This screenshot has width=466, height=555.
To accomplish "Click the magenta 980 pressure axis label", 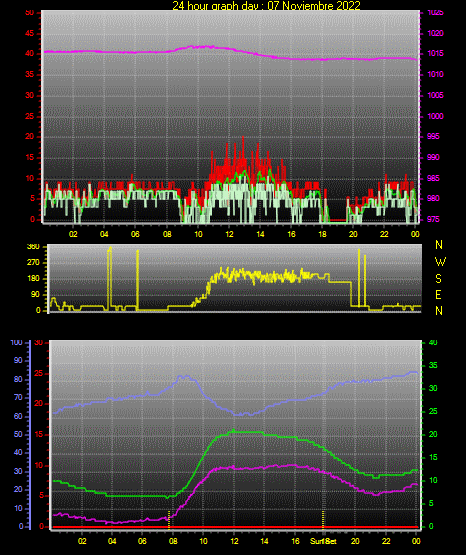I will click(x=433, y=198).
